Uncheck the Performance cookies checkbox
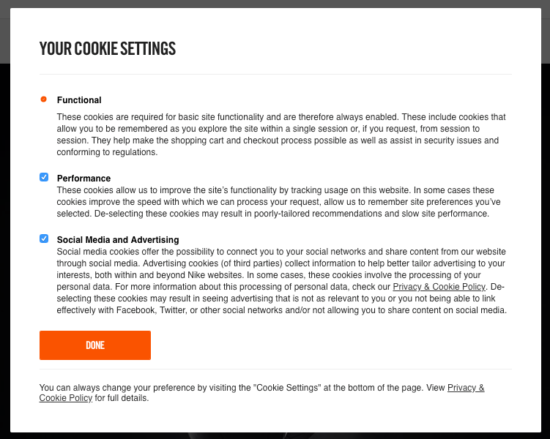 click(44, 177)
